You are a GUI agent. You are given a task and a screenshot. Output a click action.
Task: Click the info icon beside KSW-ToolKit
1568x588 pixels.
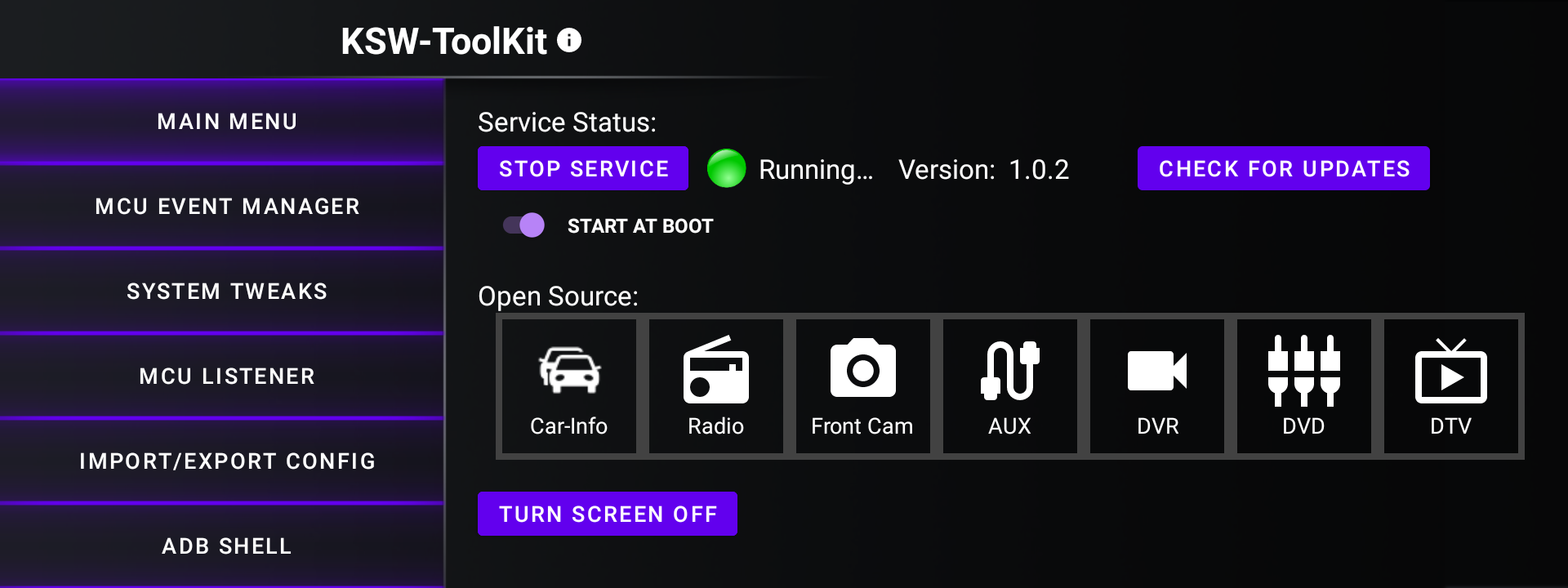[569, 40]
